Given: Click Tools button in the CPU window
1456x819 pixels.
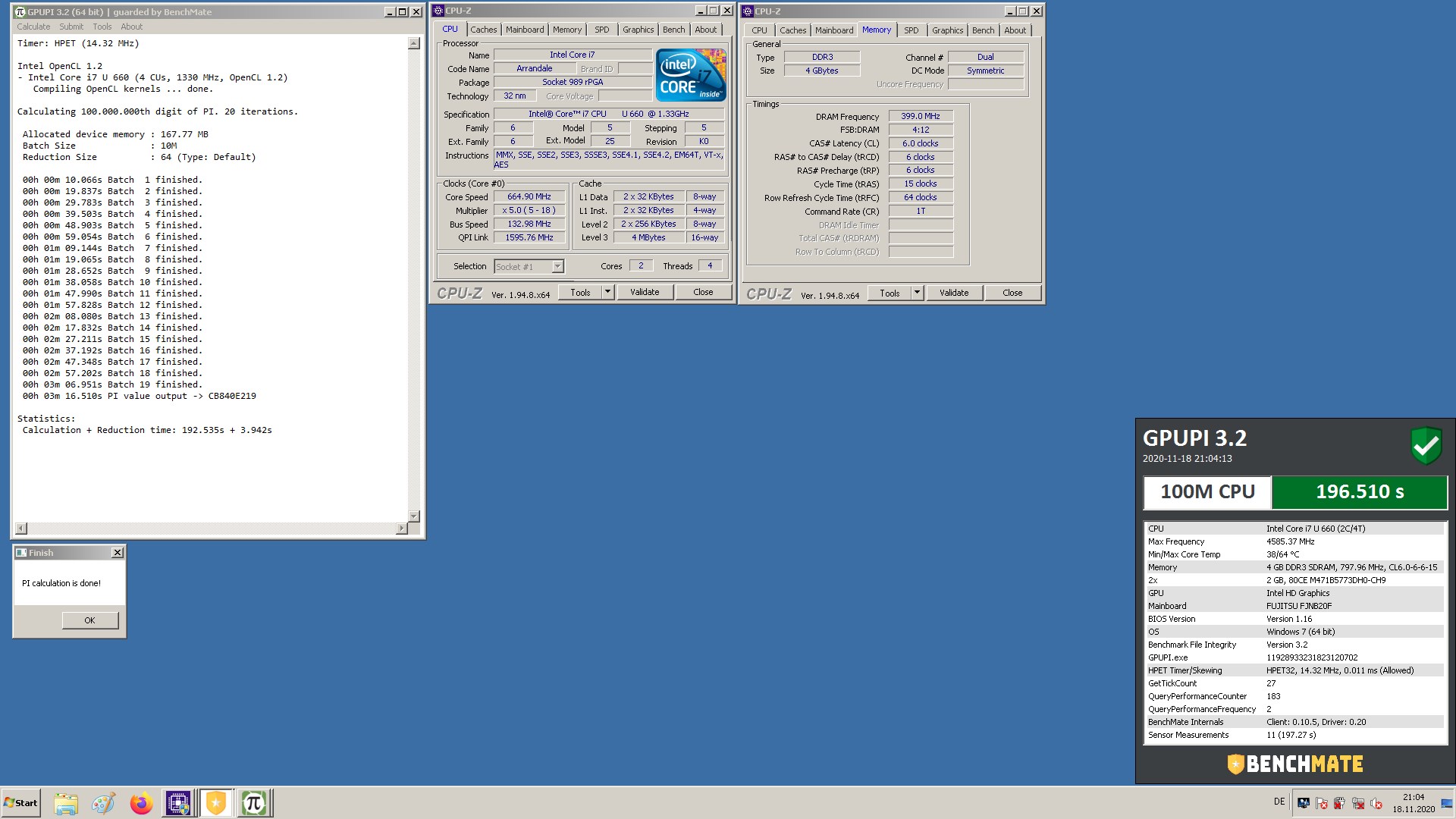Looking at the screenshot, I should (x=580, y=292).
